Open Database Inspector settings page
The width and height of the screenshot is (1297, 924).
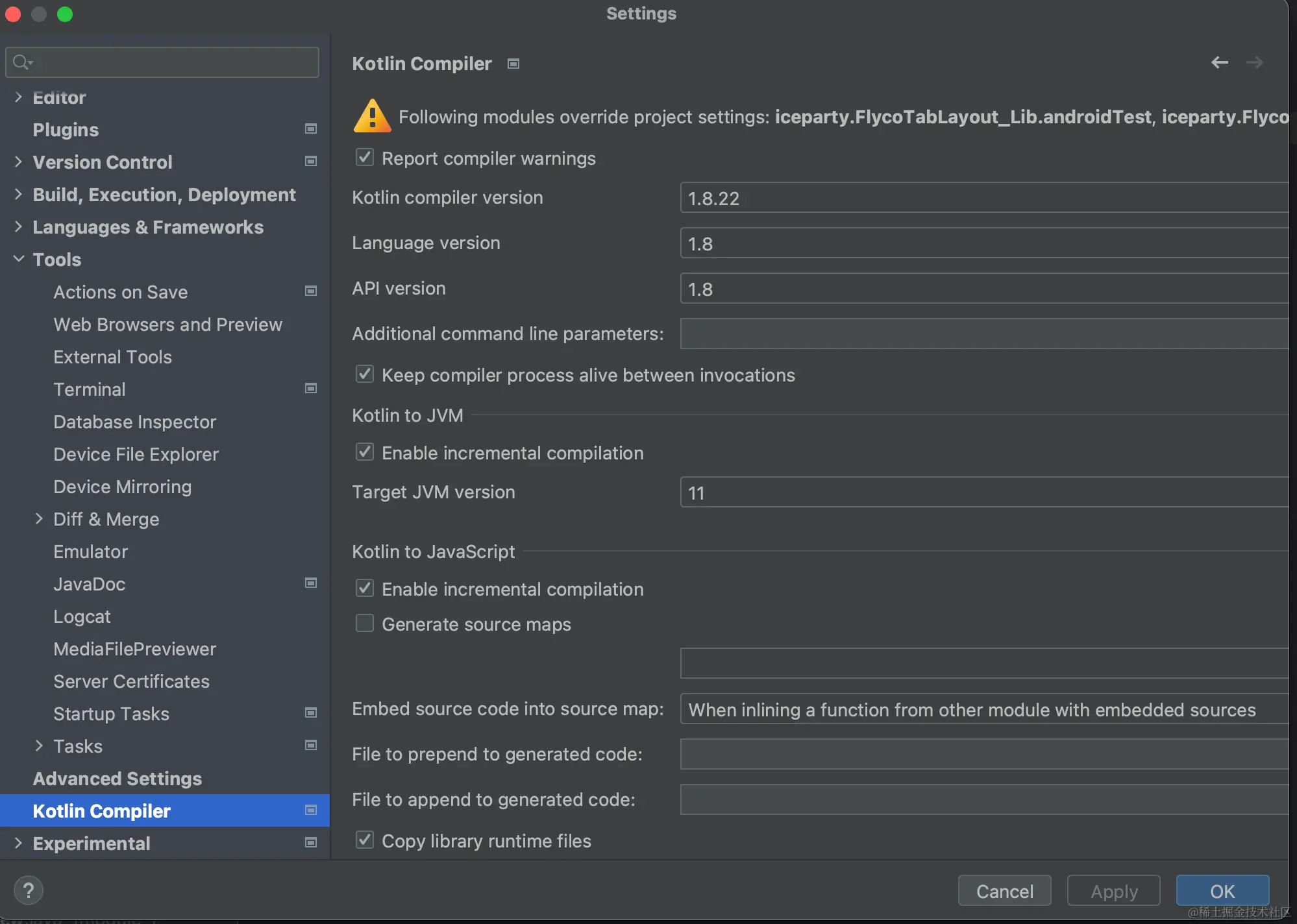(134, 422)
